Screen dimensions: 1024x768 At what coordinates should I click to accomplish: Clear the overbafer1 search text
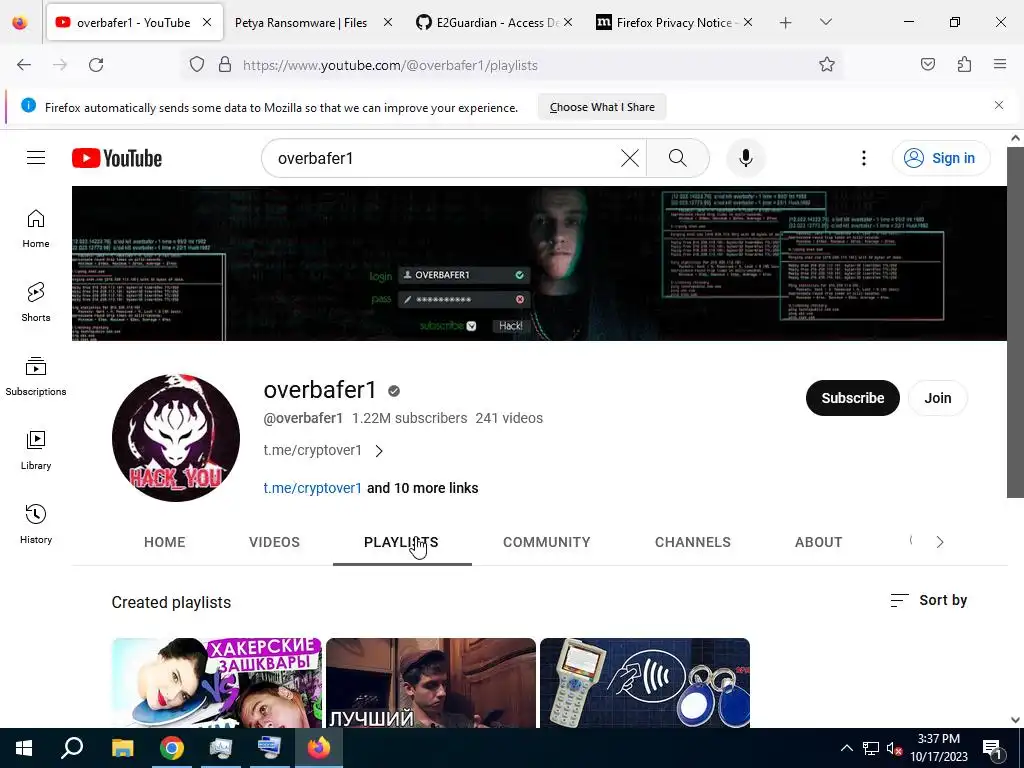(x=630, y=158)
